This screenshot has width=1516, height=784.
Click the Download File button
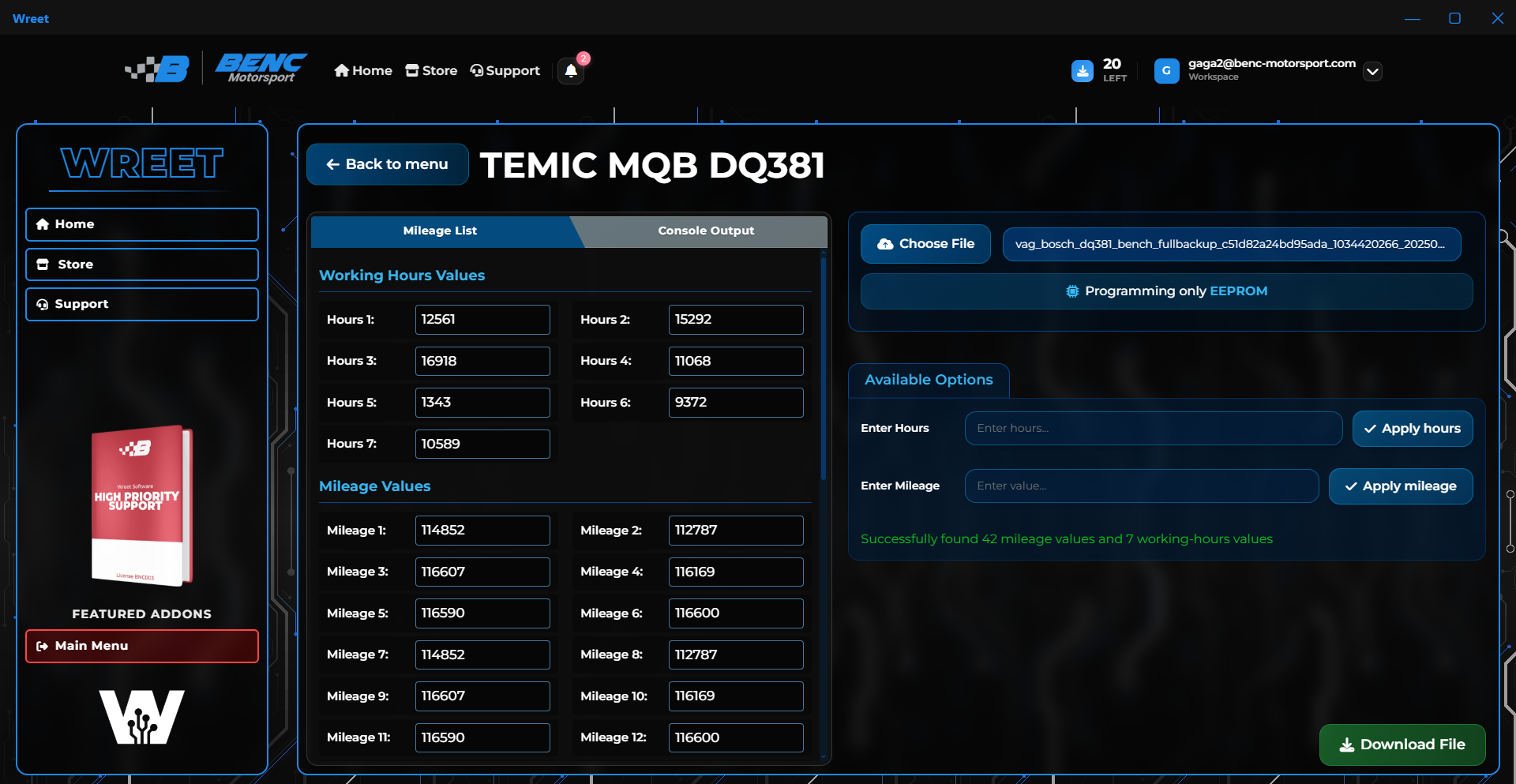(1402, 745)
